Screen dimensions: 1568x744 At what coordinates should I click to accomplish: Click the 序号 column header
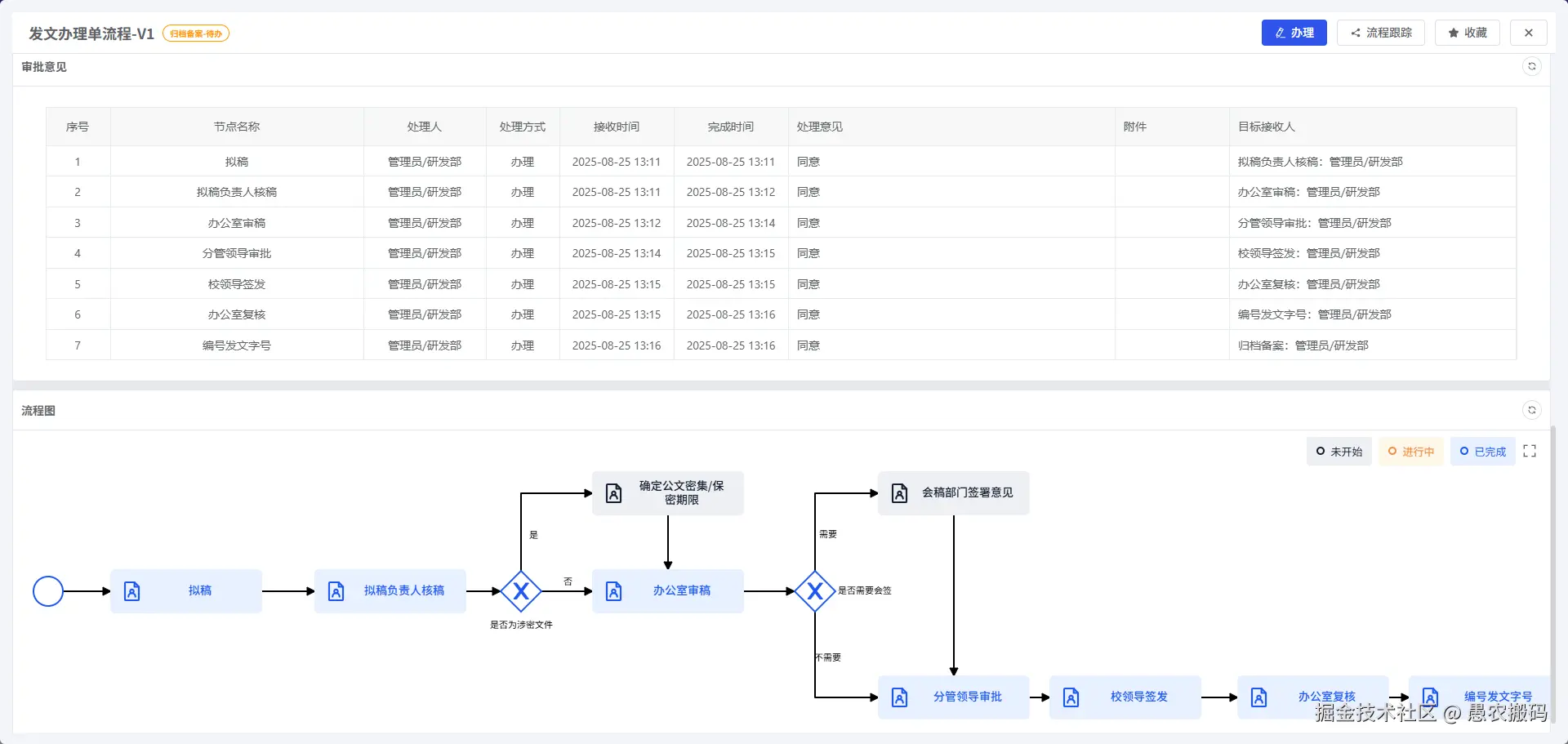78,127
